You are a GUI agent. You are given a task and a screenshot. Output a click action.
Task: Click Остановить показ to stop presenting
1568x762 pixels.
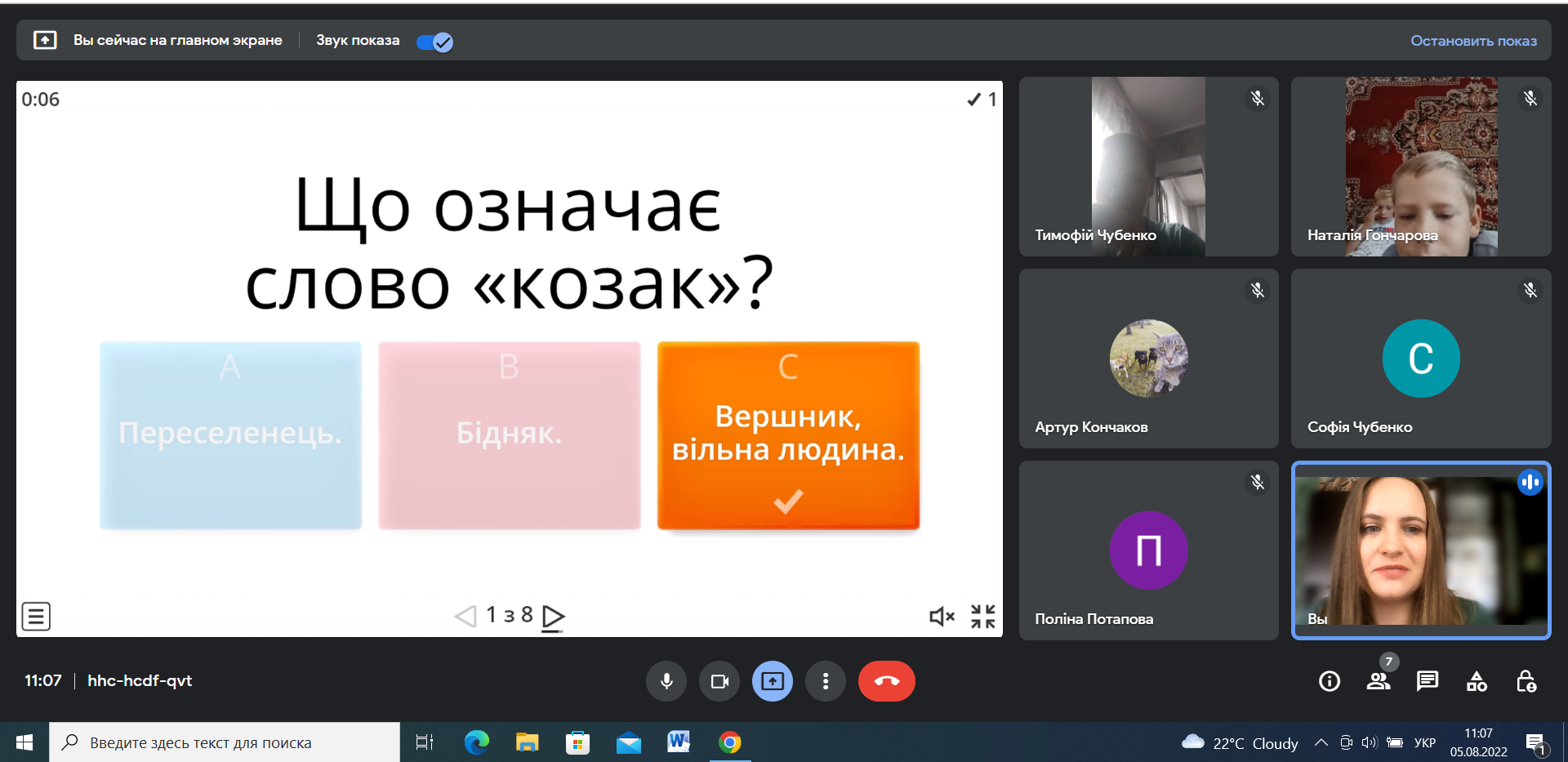(x=1473, y=41)
